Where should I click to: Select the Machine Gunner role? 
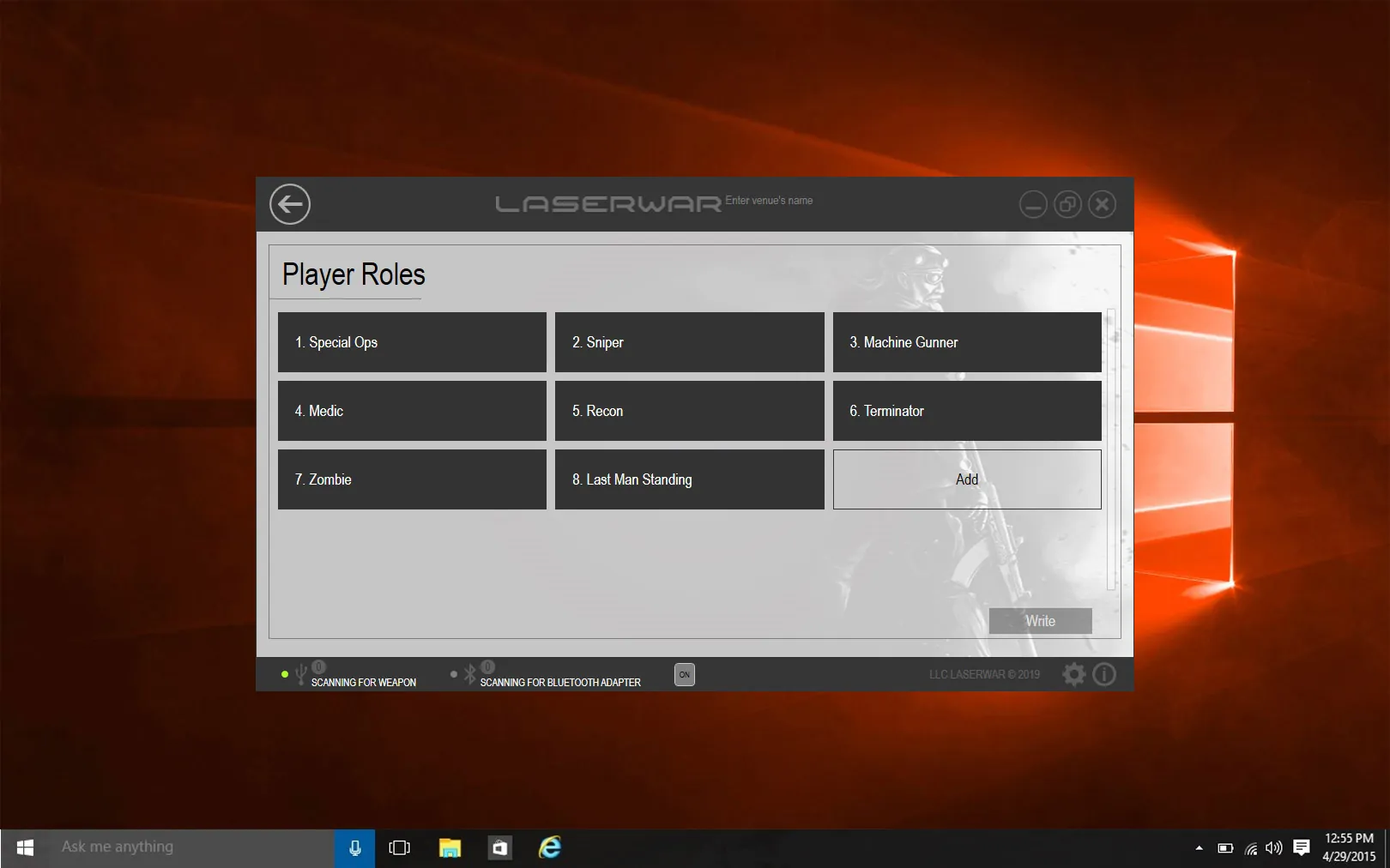click(x=967, y=342)
